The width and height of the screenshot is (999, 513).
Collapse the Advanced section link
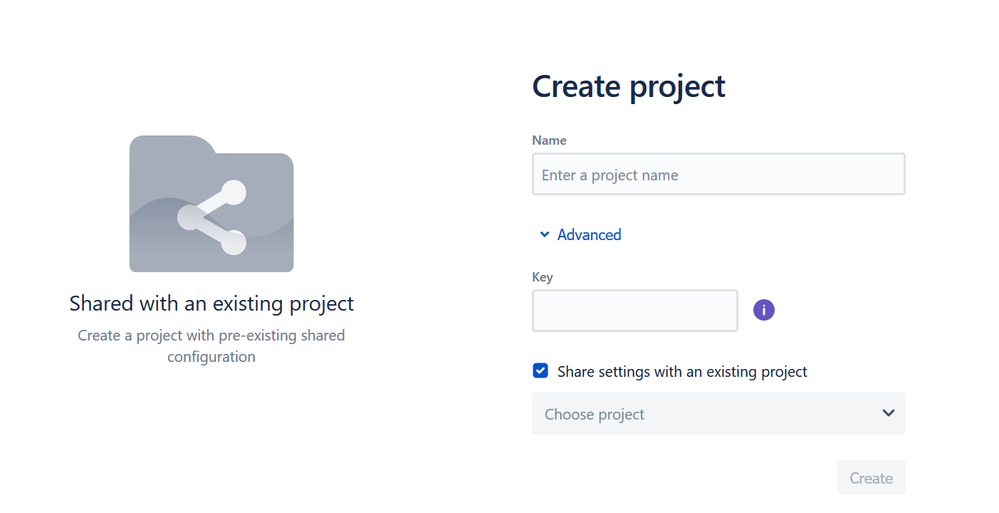pyautogui.click(x=580, y=235)
